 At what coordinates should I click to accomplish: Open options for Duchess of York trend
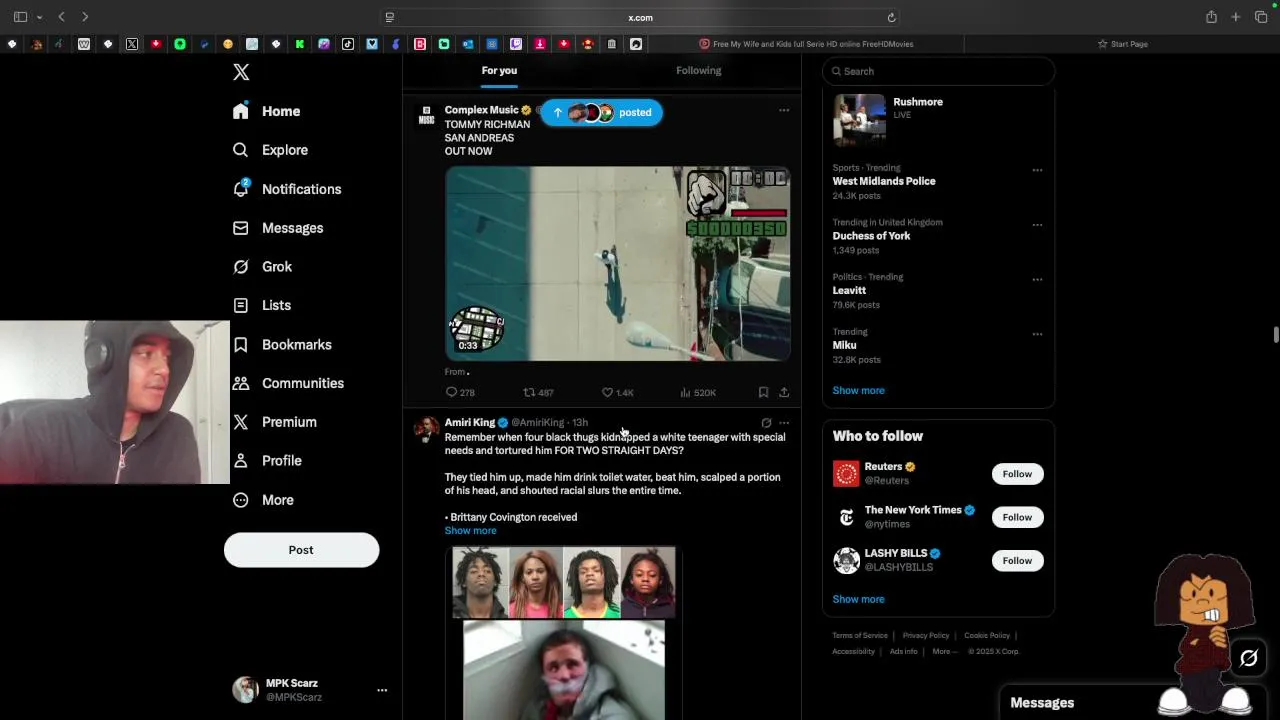(1037, 225)
